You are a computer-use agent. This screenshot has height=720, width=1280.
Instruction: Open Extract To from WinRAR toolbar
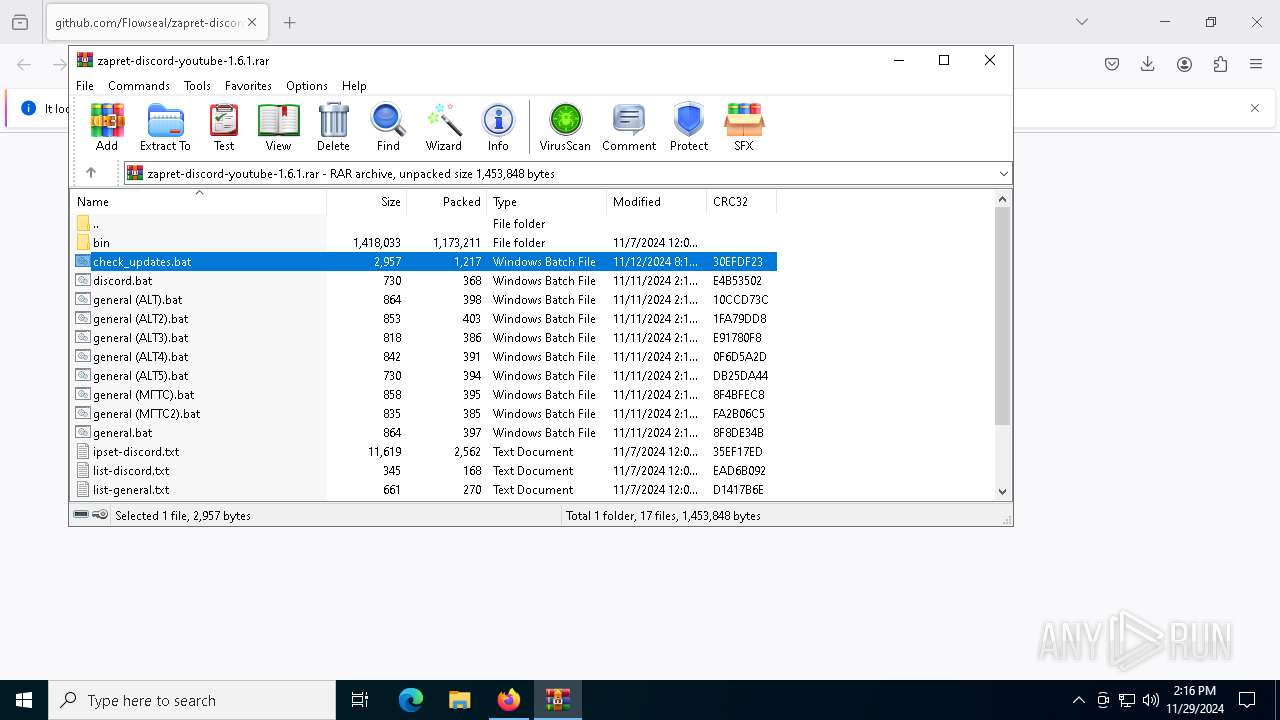click(x=165, y=126)
